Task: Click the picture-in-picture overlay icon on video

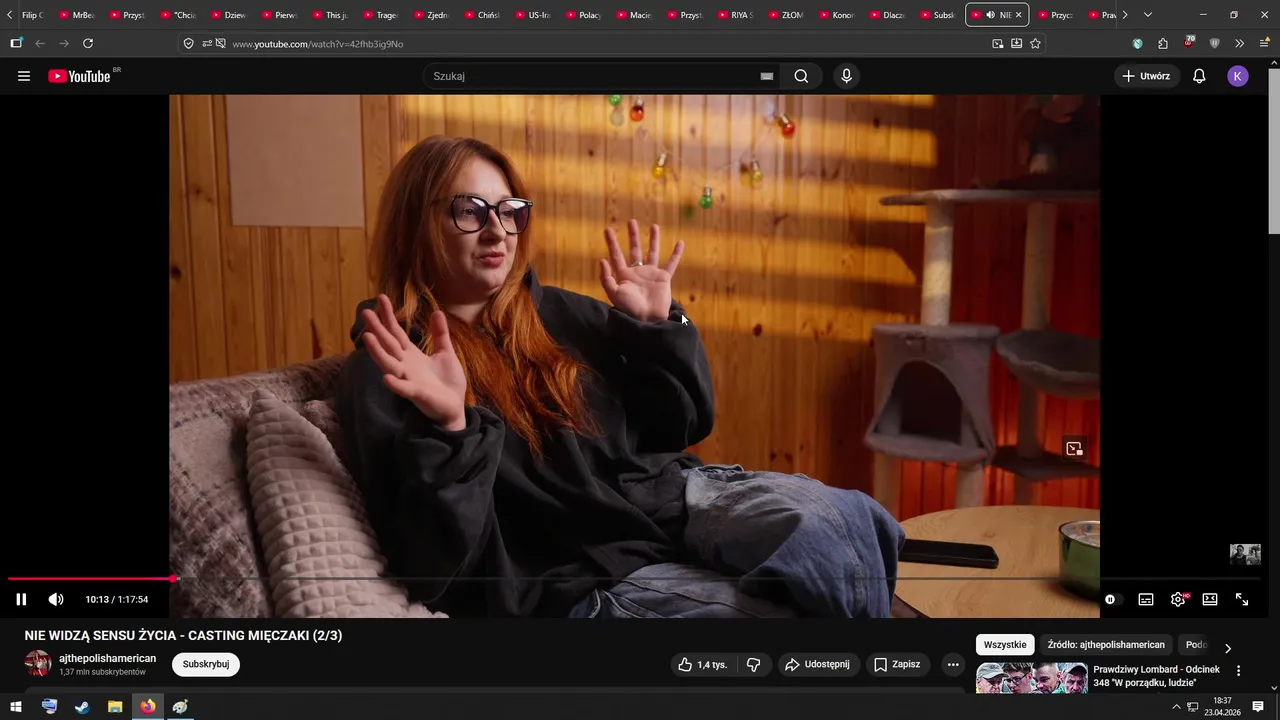Action: pos(1074,449)
